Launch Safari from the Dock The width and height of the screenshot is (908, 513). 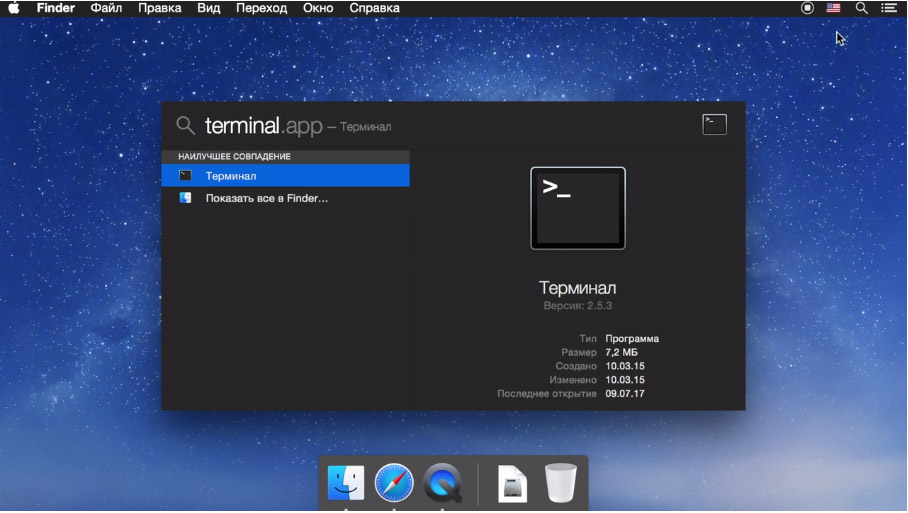click(x=394, y=484)
